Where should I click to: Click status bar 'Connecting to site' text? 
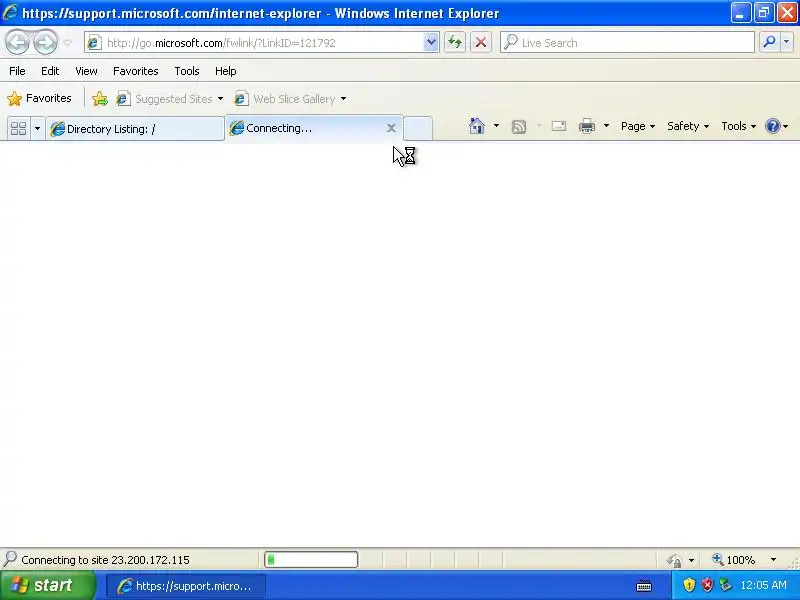(x=105, y=560)
